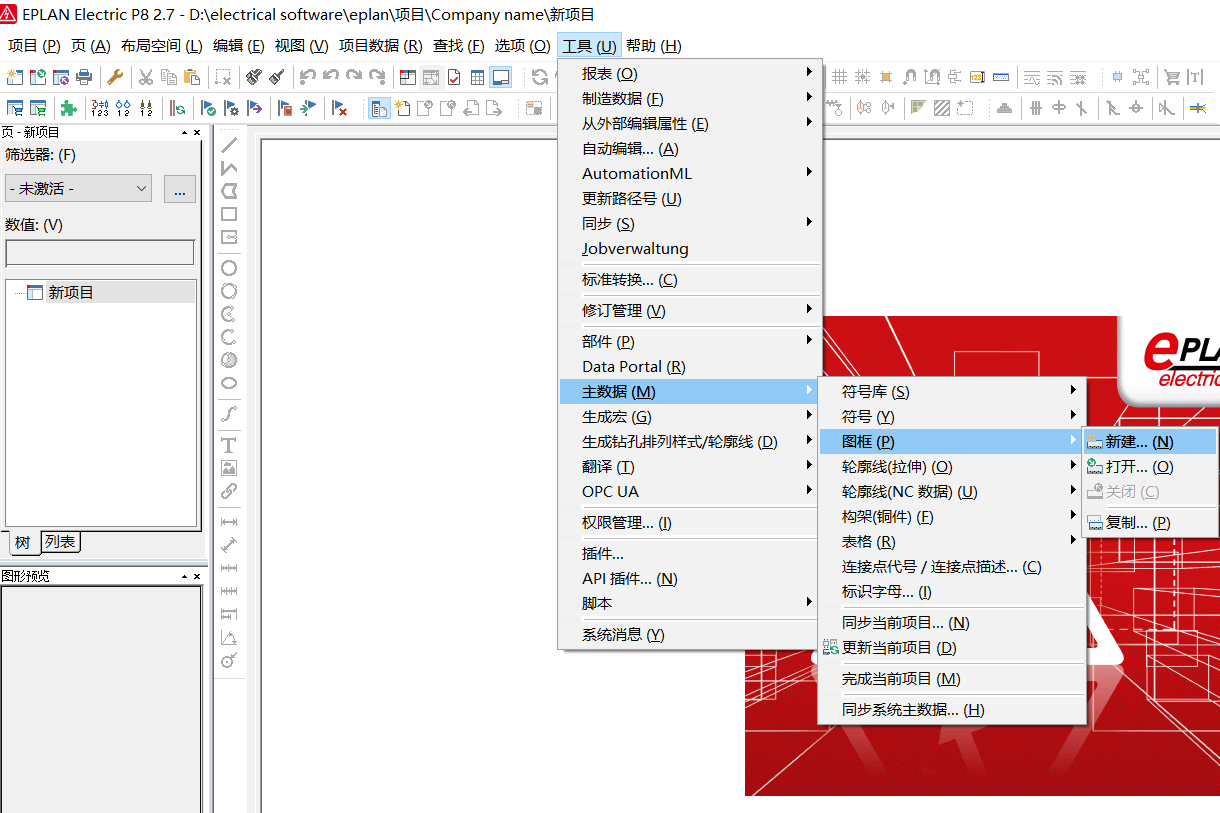Select the ellipse drawing tool

(x=229, y=383)
